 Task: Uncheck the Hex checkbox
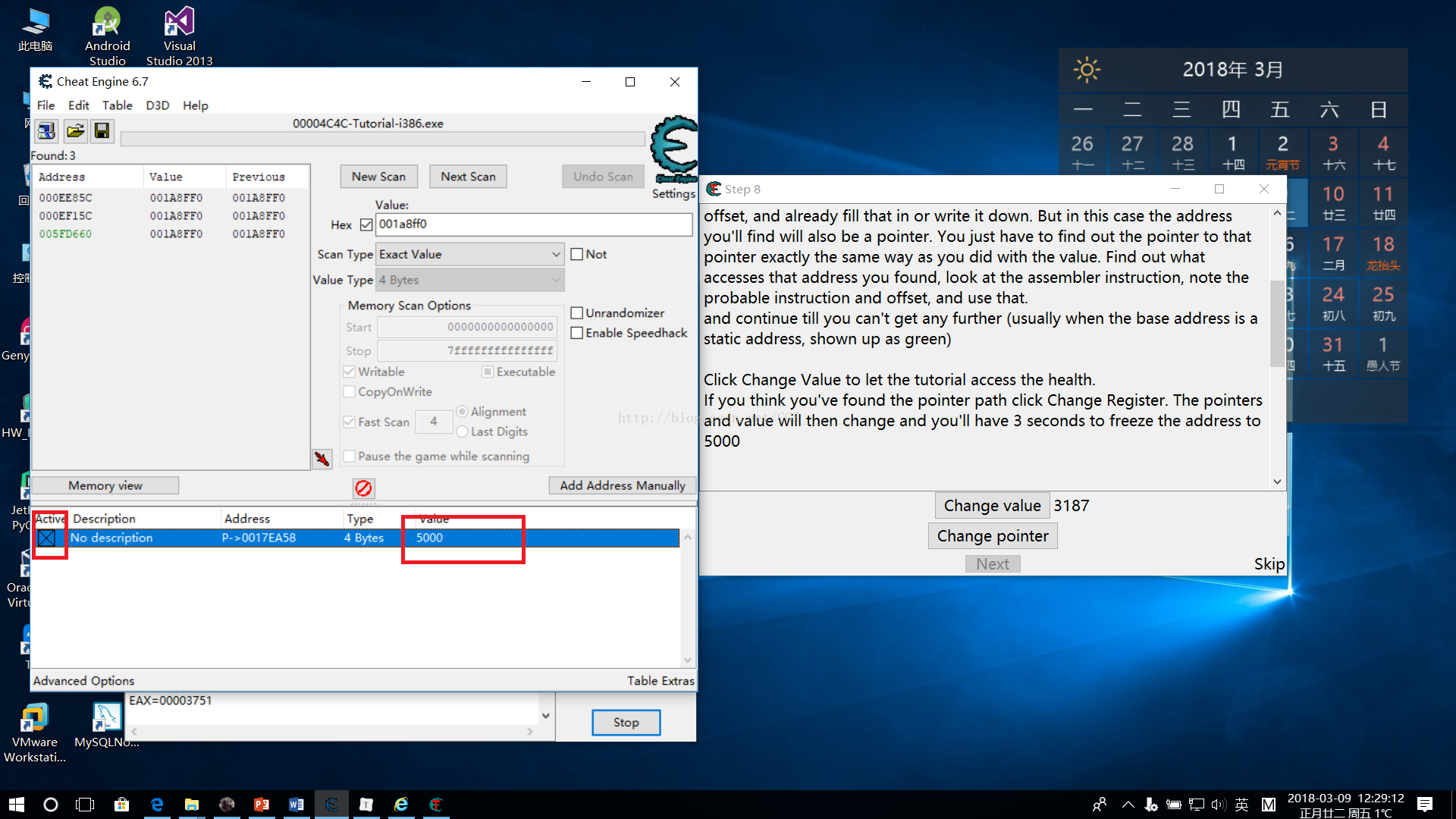[366, 224]
